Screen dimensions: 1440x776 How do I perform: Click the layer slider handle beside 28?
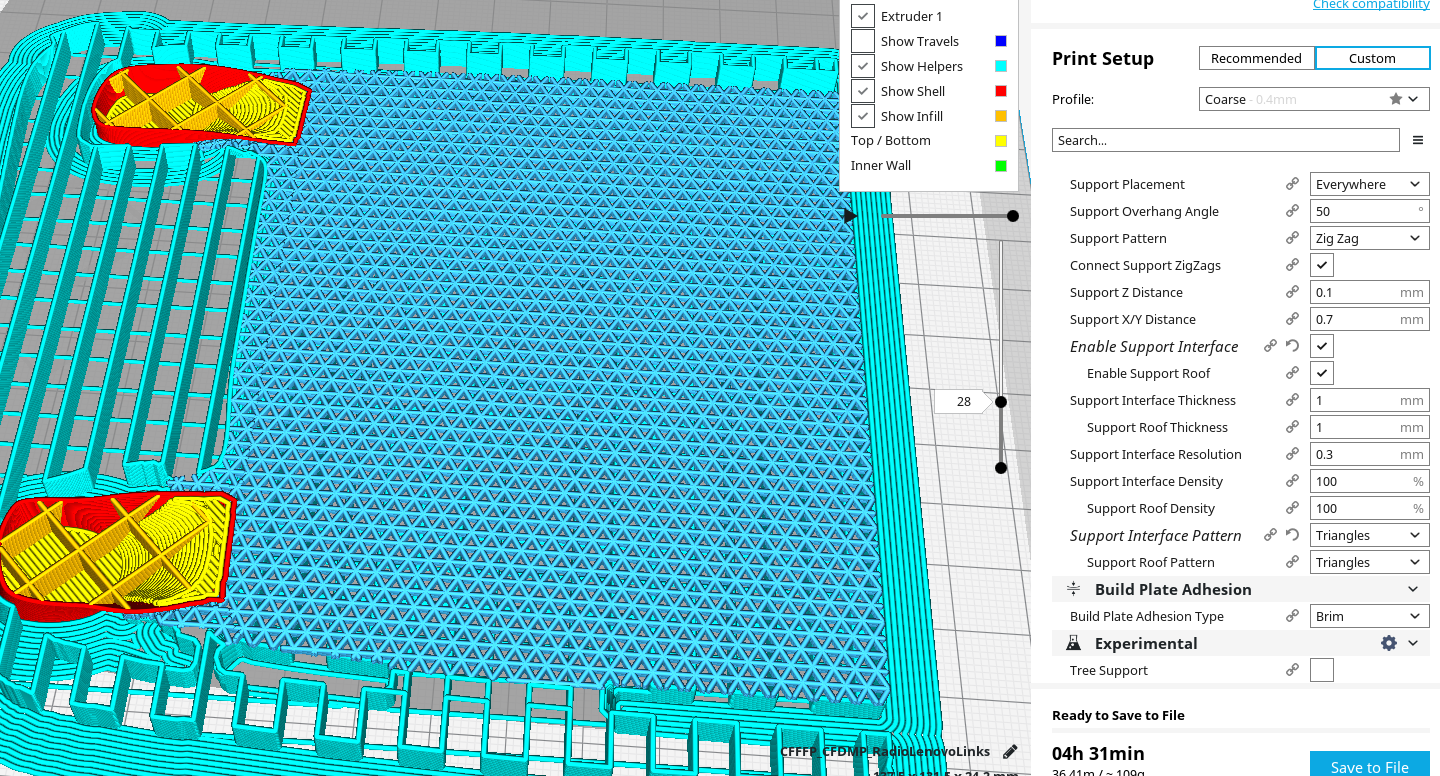point(1000,402)
